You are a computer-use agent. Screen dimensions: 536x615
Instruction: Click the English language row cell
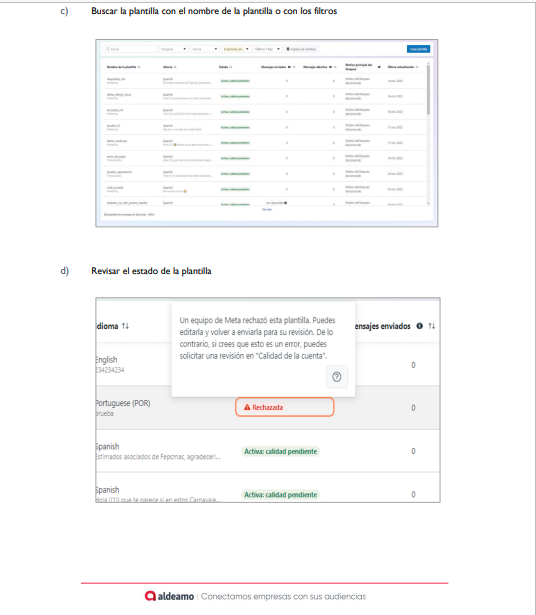click(x=110, y=364)
